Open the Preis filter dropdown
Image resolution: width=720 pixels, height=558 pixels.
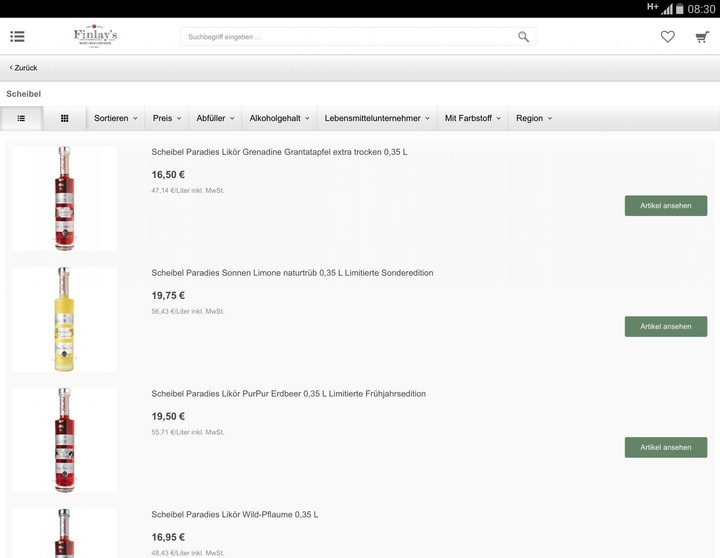pyautogui.click(x=167, y=118)
